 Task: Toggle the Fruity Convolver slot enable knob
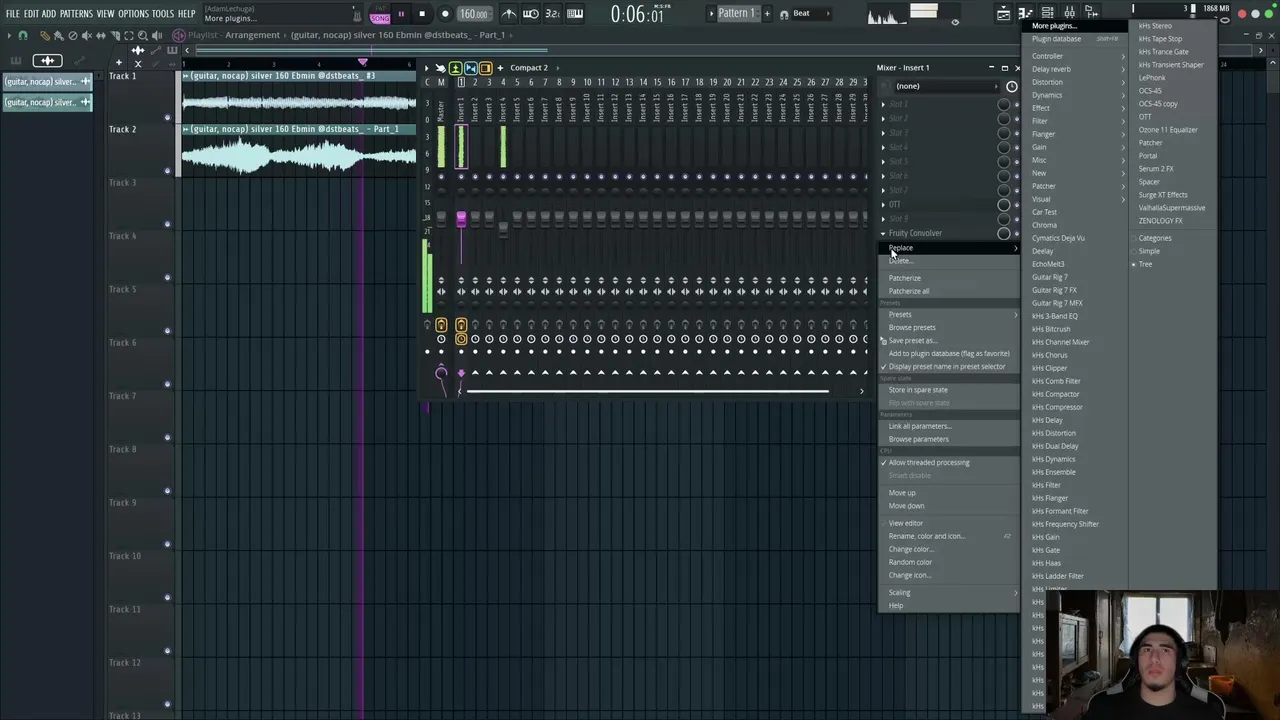1003,233
